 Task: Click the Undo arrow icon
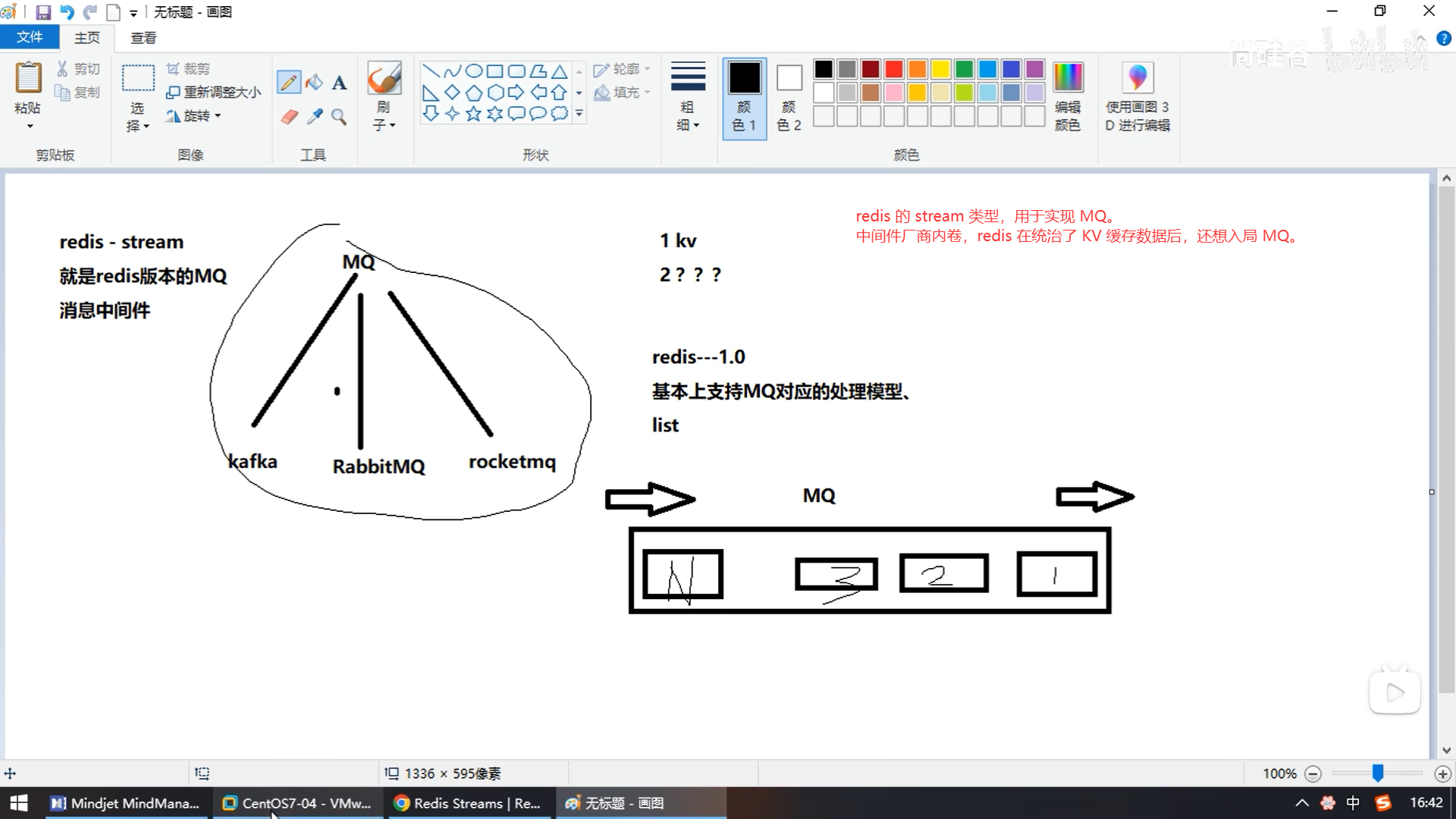67,12
